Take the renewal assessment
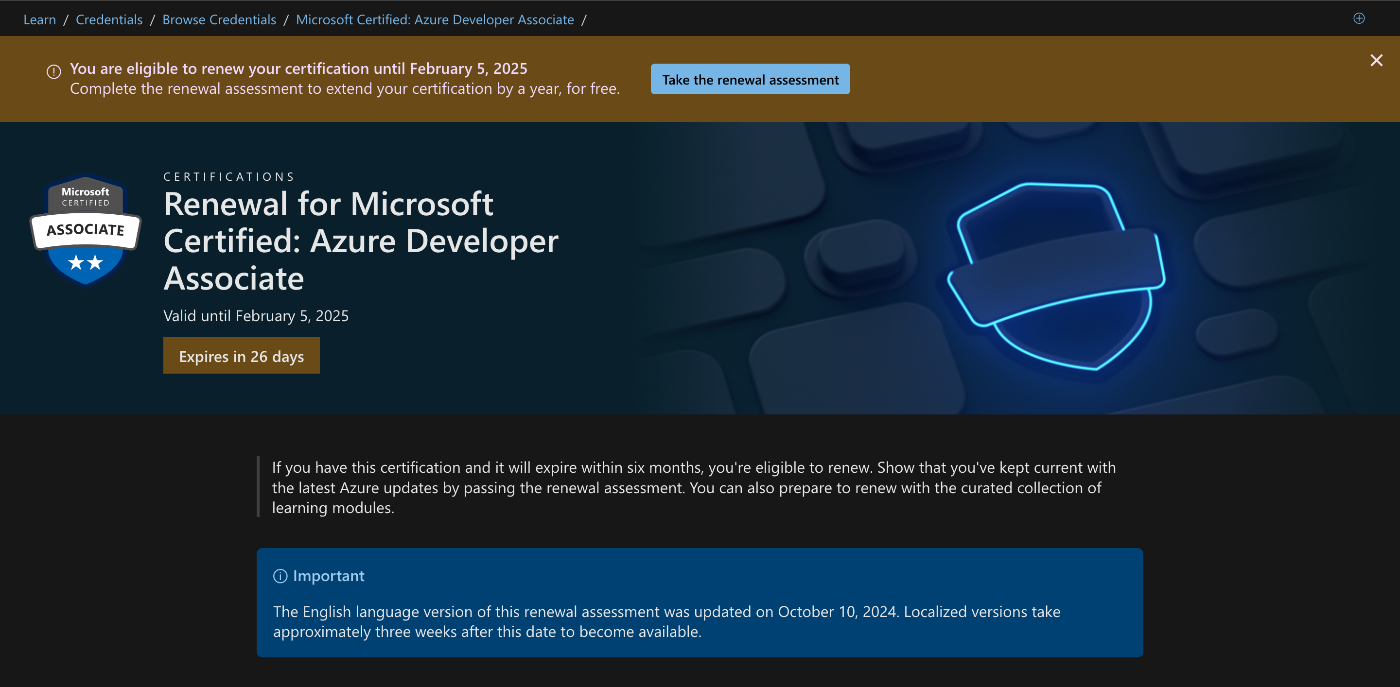Screen dimensions: 1400x687 [750, 79]
